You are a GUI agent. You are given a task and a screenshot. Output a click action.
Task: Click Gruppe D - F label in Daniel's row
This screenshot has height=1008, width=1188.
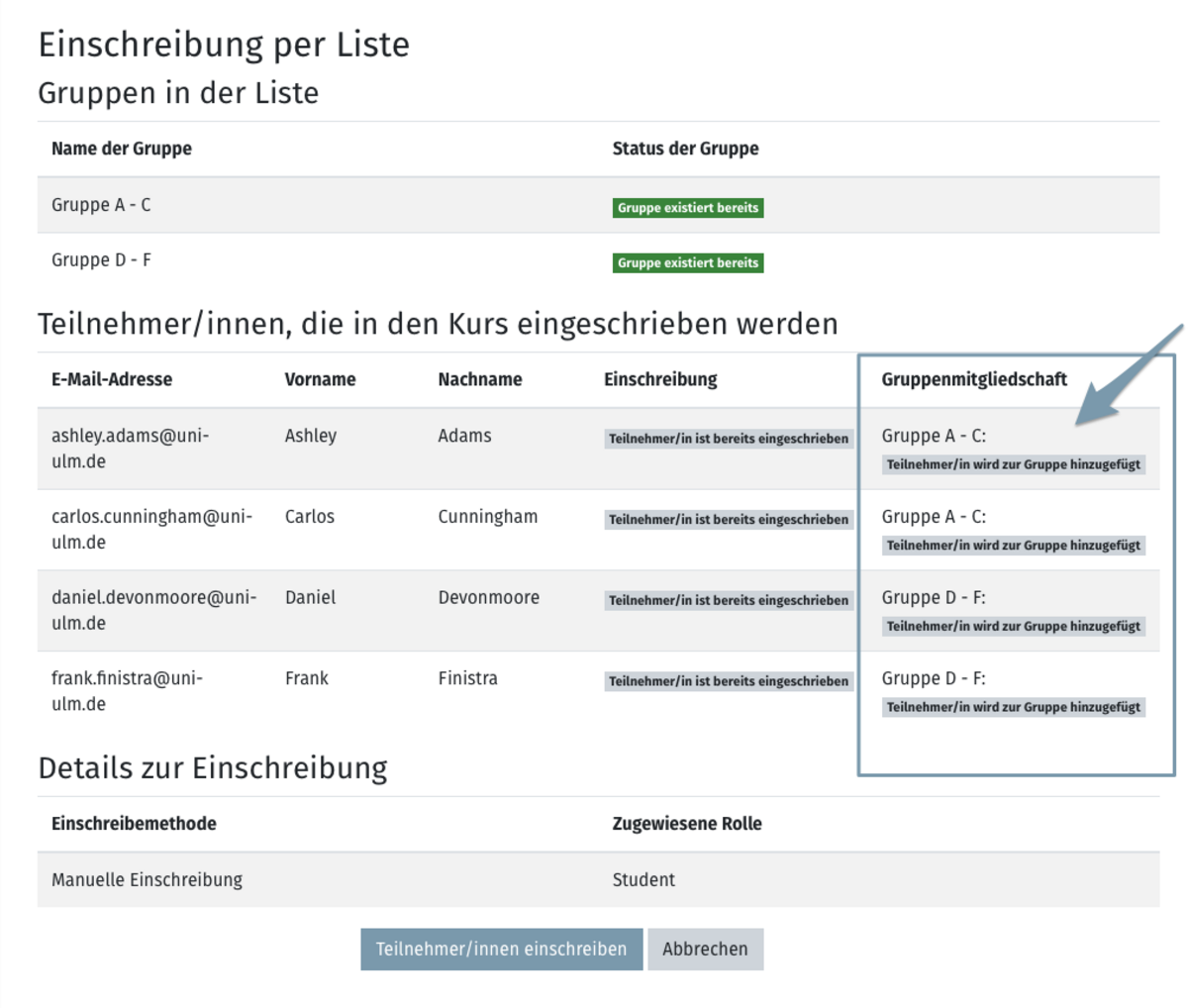934,598
